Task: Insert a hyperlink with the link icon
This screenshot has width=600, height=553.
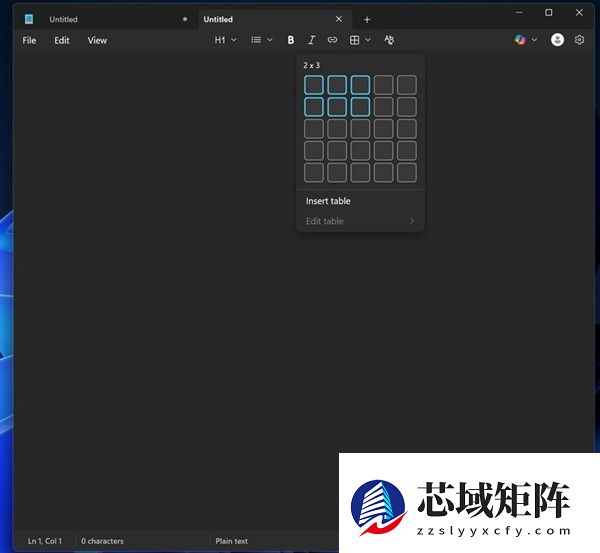Action: tap(332, 40)
